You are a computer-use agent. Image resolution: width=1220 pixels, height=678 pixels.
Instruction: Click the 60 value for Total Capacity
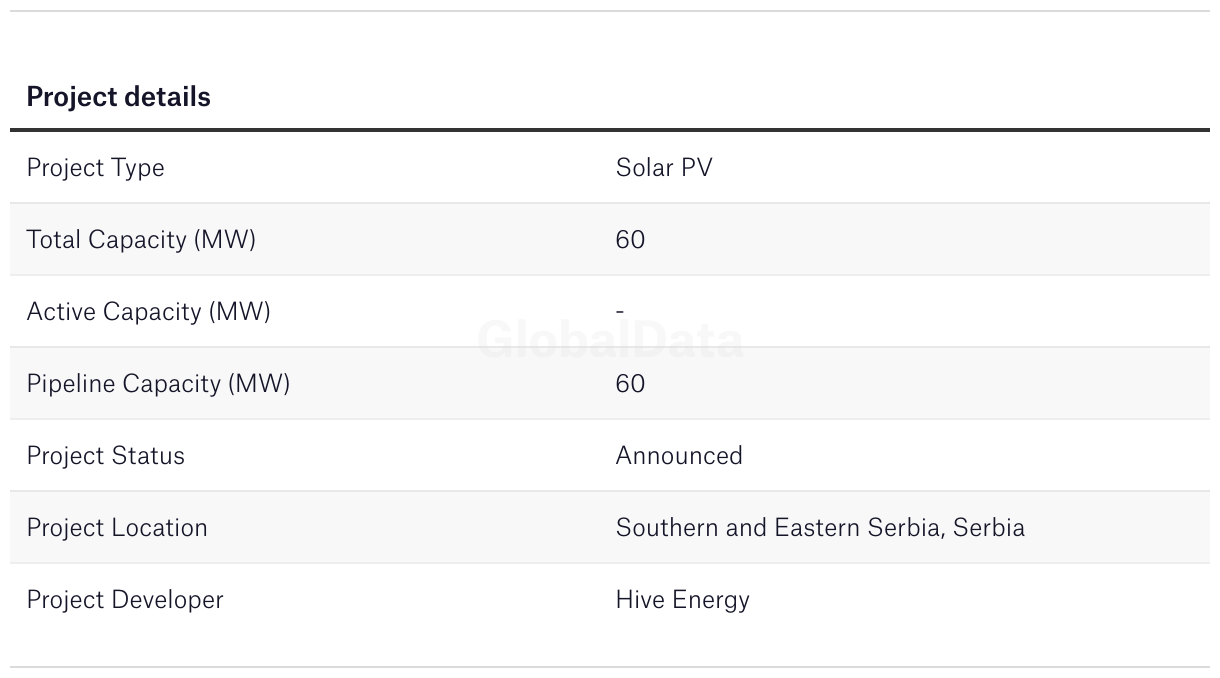(x=630, y=240)
